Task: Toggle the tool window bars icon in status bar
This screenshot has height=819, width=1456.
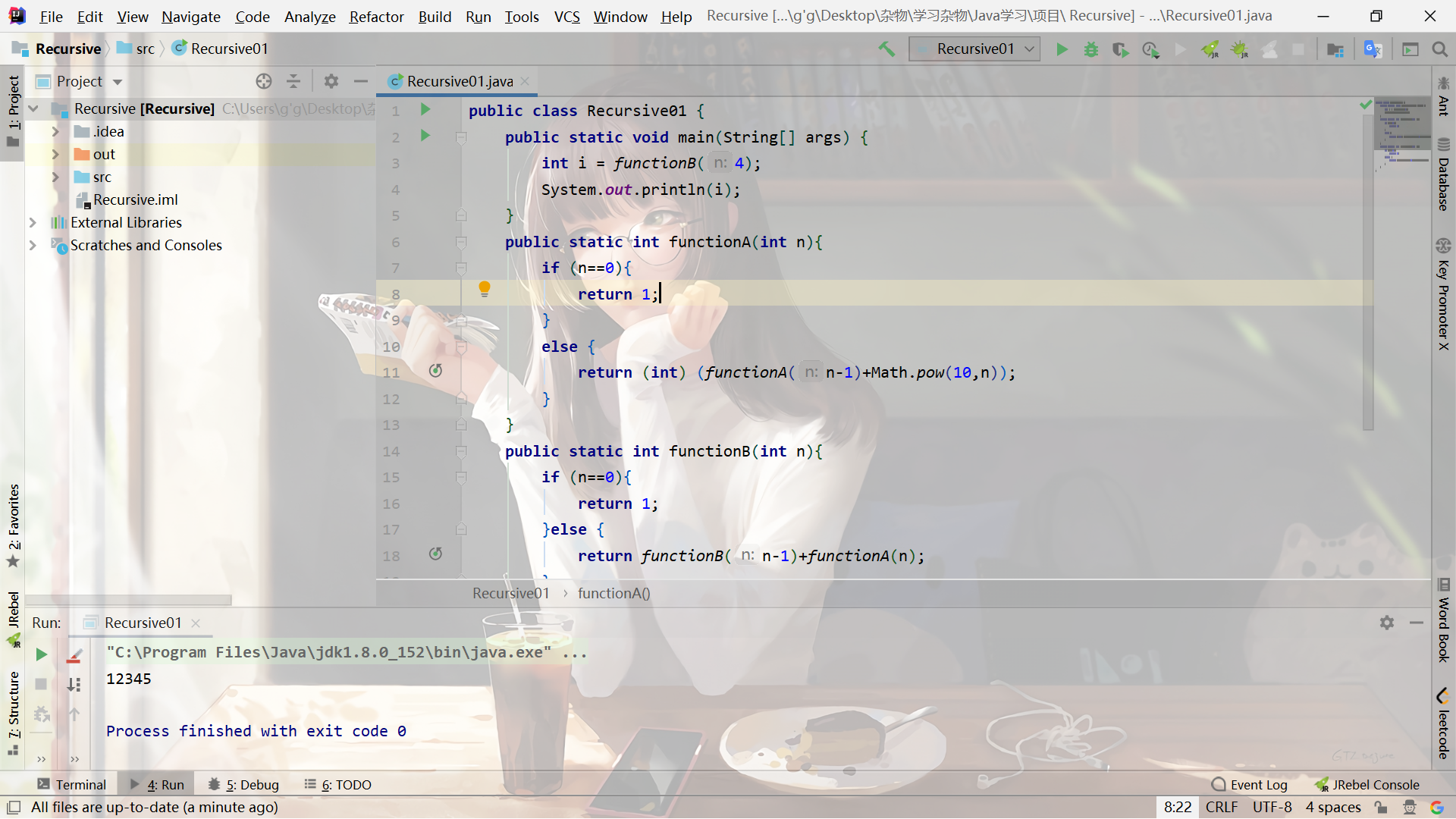Action: (14, 808)
